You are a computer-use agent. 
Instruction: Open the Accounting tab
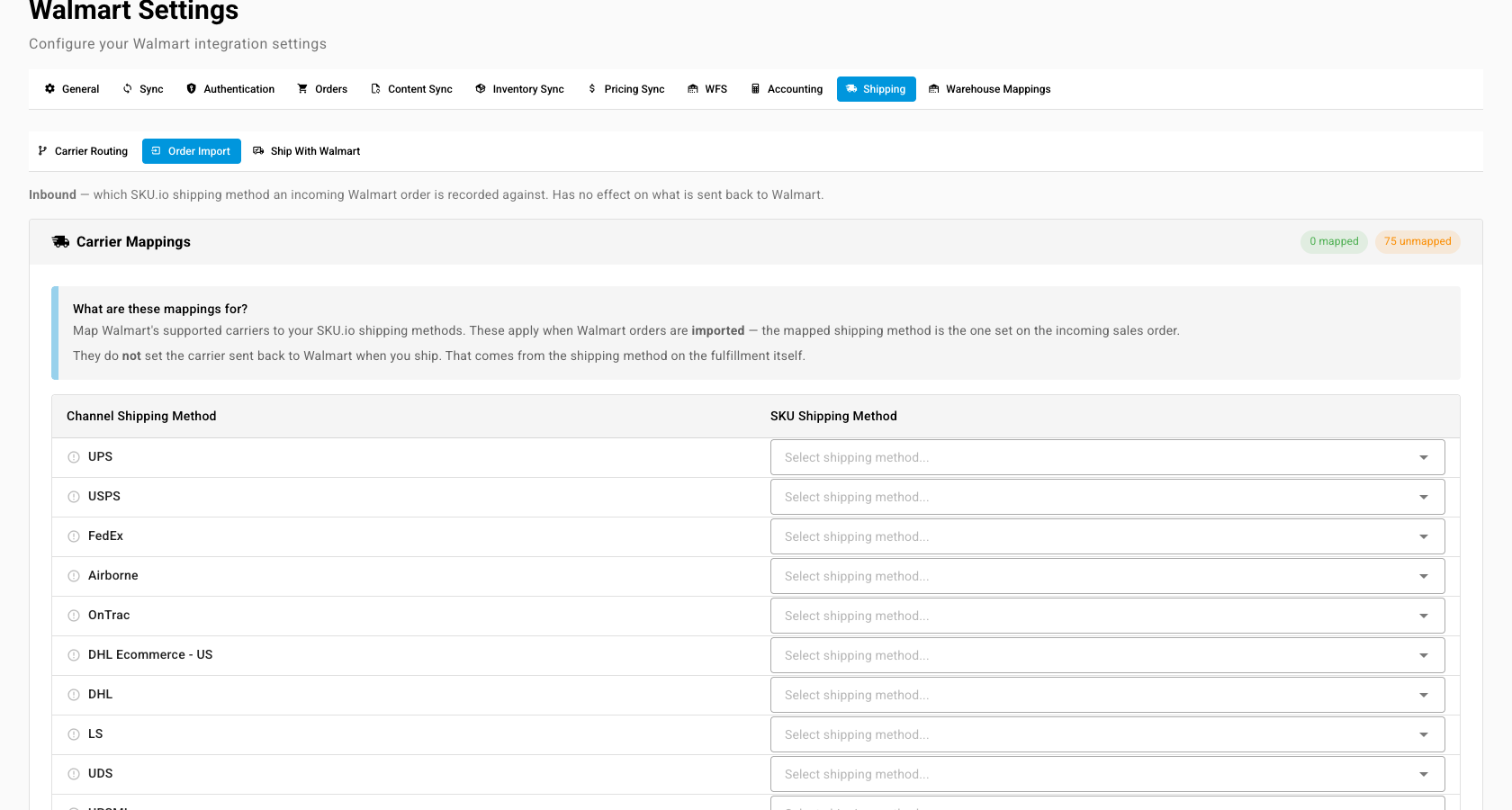point(787,89)
